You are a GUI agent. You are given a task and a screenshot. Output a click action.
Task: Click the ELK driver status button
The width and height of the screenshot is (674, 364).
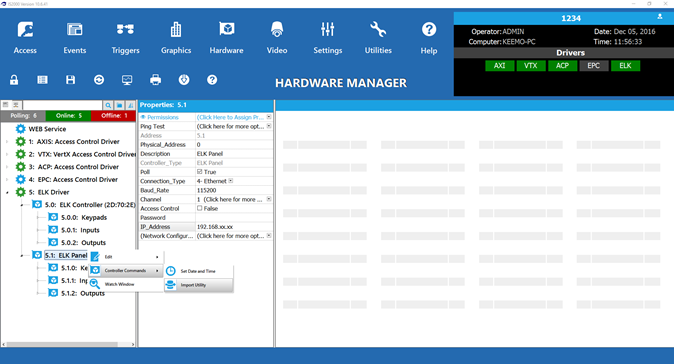tap(625, 65)
